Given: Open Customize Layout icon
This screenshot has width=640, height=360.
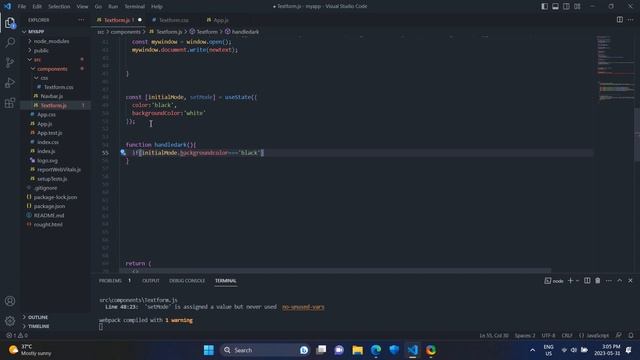Looking at the screenshot, I should [577, 7].
